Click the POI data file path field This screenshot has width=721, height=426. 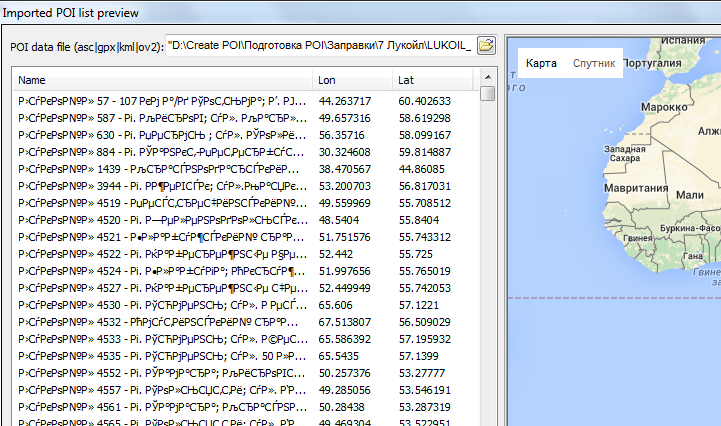(318, 45)
